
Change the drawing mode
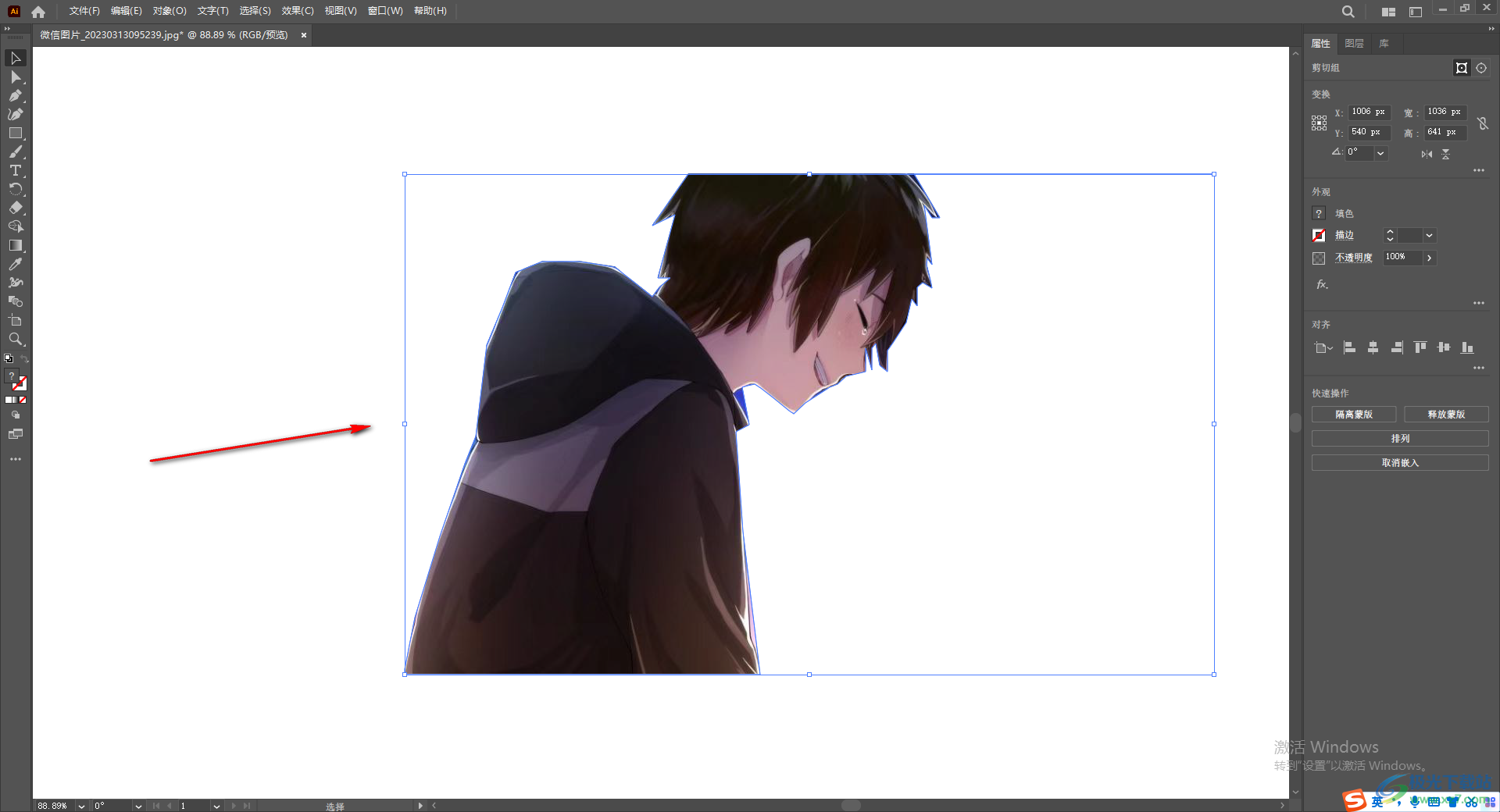(x=15, y=415)
